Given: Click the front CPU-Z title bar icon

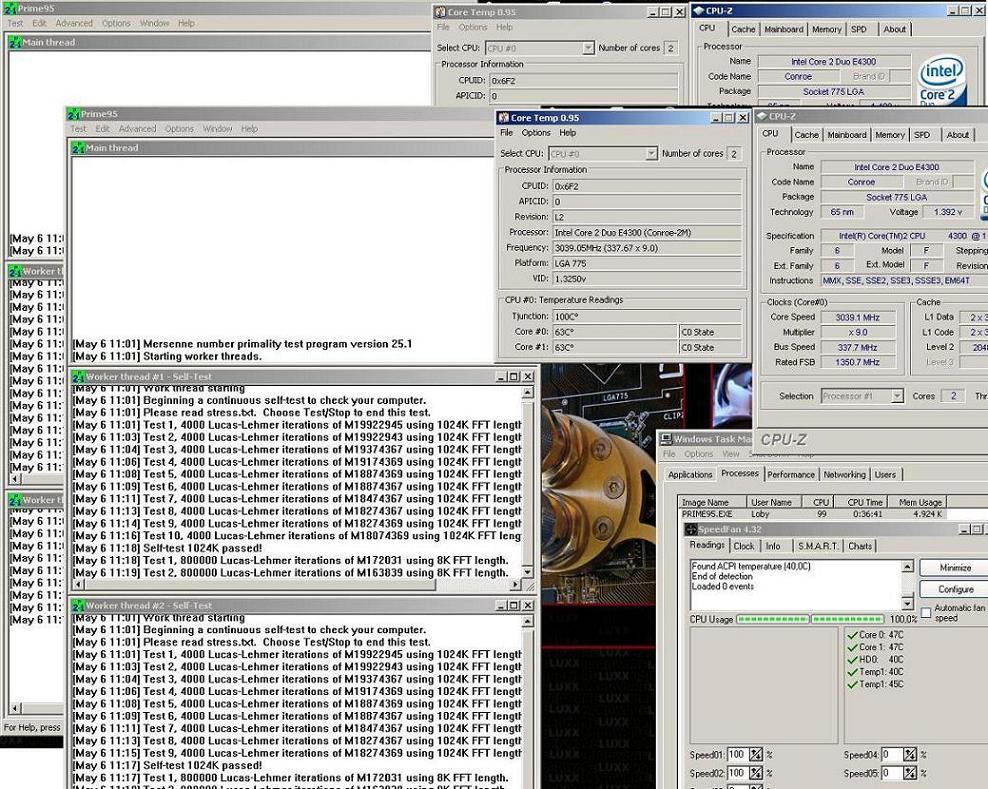Looking at the screenshot, I should 761,116.
